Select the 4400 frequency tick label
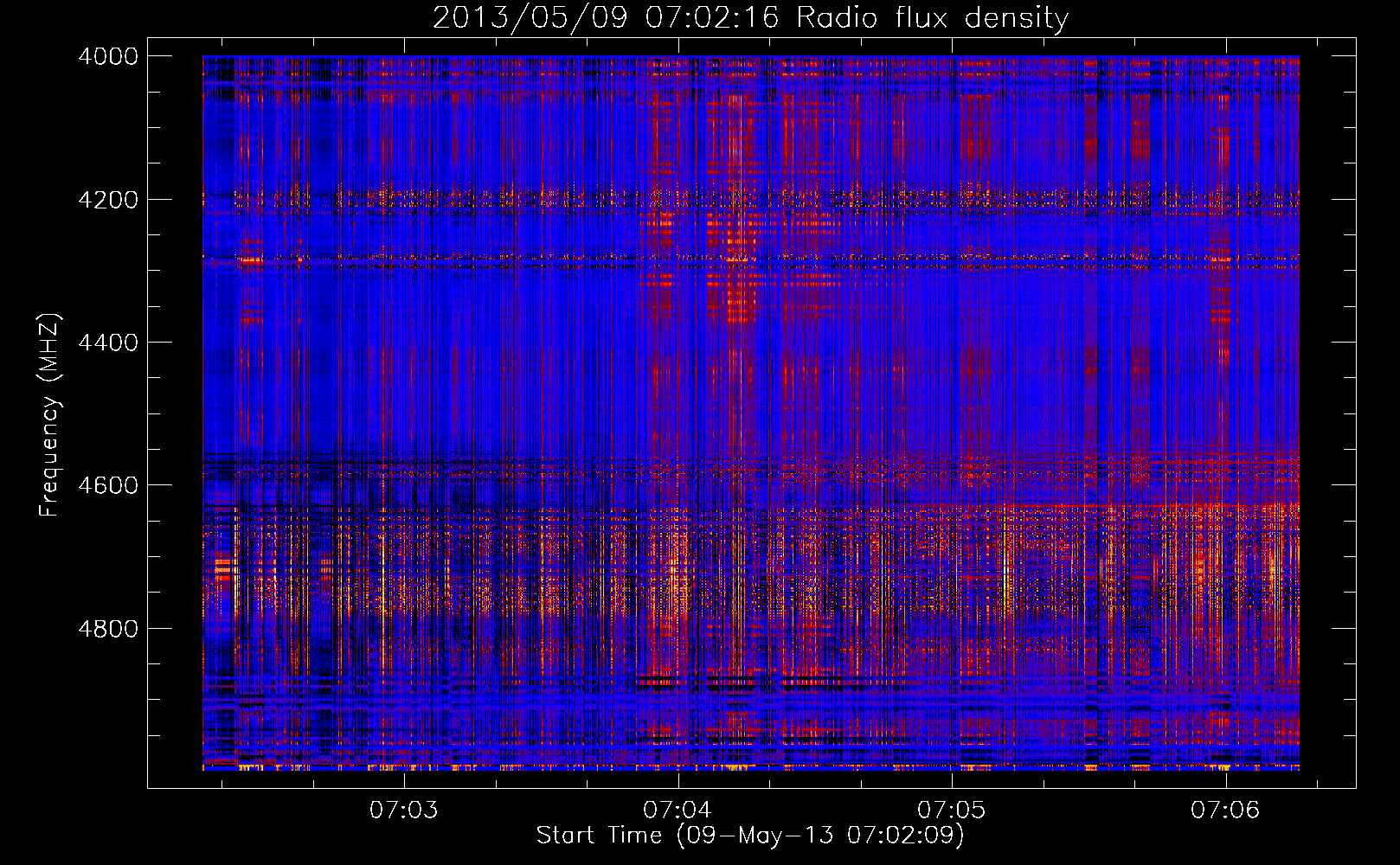 pyautogui.click(x=108, y=343)
